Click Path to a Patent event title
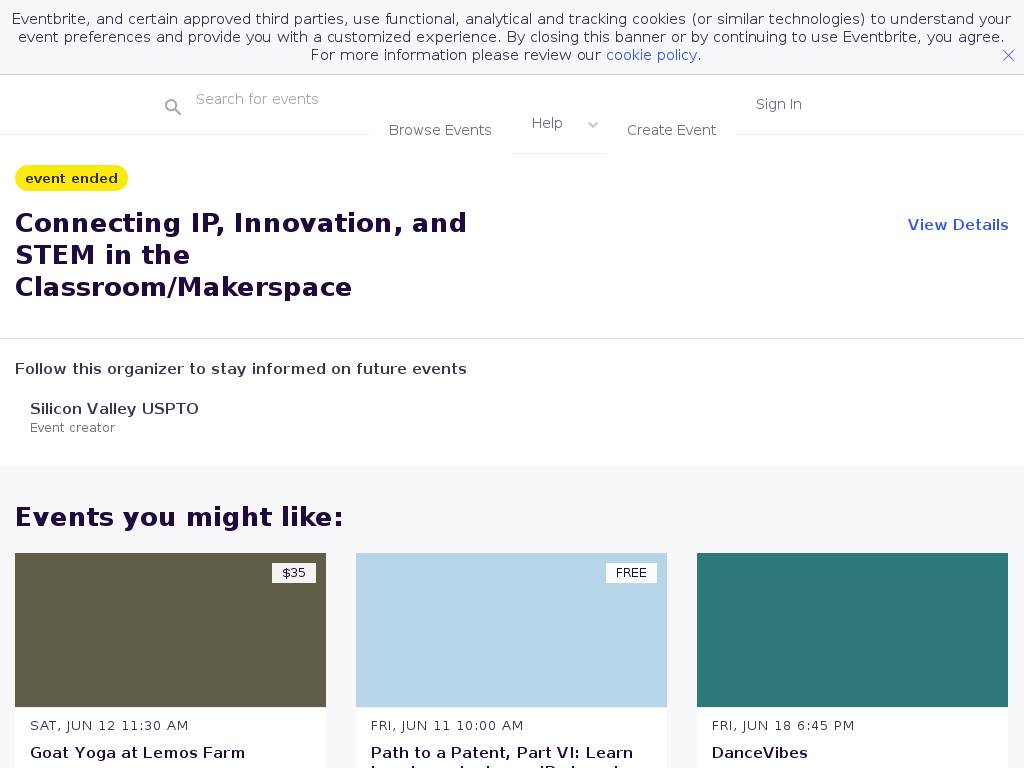This screenshot has width=1024, height=768. pyautogui.click(x=501, y=754)
